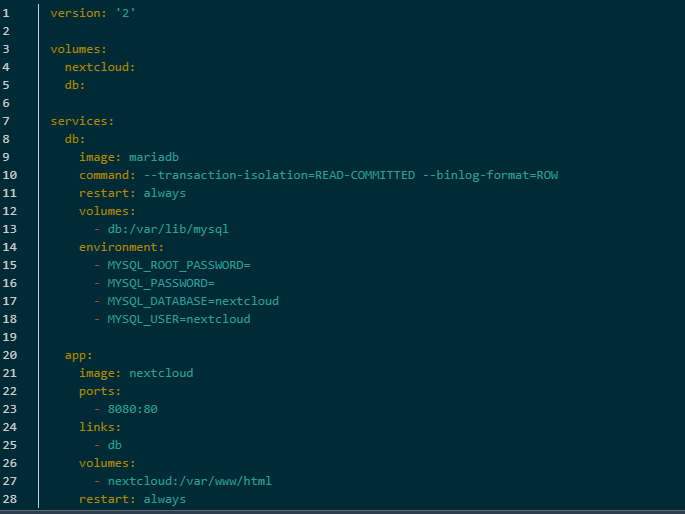The image size is (685, 514).
Task: Click the "nextcloud:/var/www/html" volume mapping
Action: [190, 481]
